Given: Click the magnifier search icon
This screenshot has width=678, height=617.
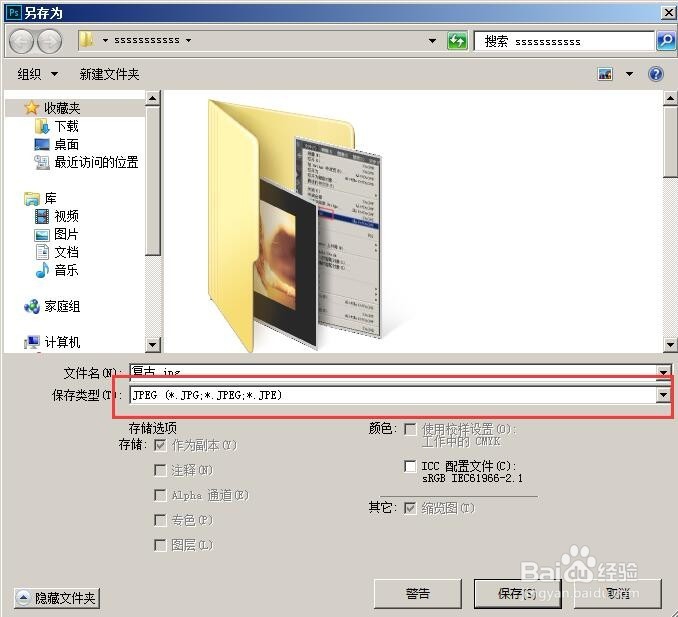Looking at the screenshot, I should pos(666,41).
